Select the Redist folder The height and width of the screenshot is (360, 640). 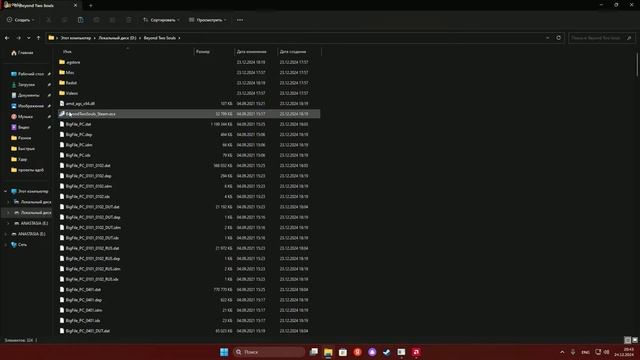[71, 83]
